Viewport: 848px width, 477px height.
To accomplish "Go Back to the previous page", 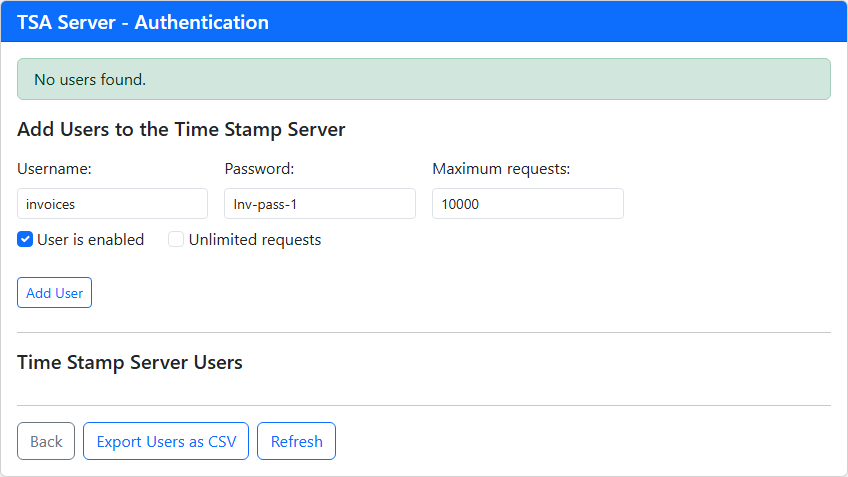I will click(x=46, y=441).
